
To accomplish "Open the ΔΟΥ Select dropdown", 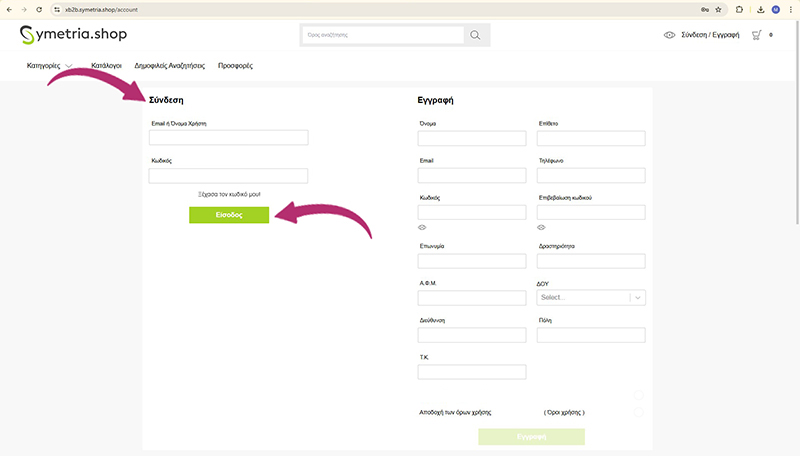I will click(591, 297).
